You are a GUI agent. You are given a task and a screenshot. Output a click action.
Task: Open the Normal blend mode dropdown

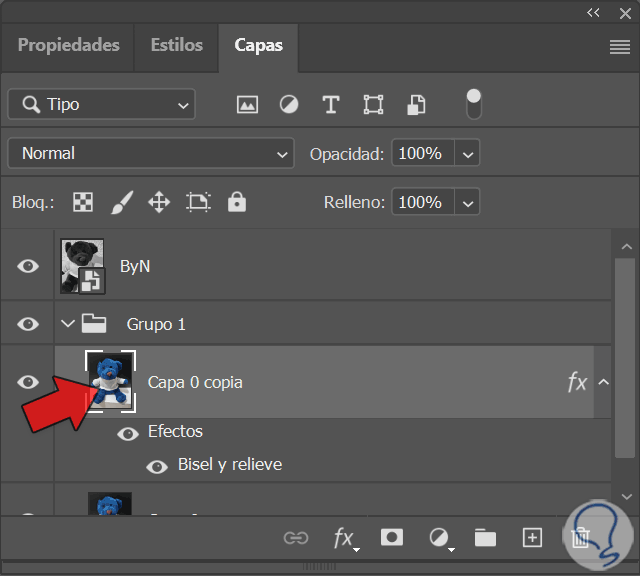[x=151, y=153]
